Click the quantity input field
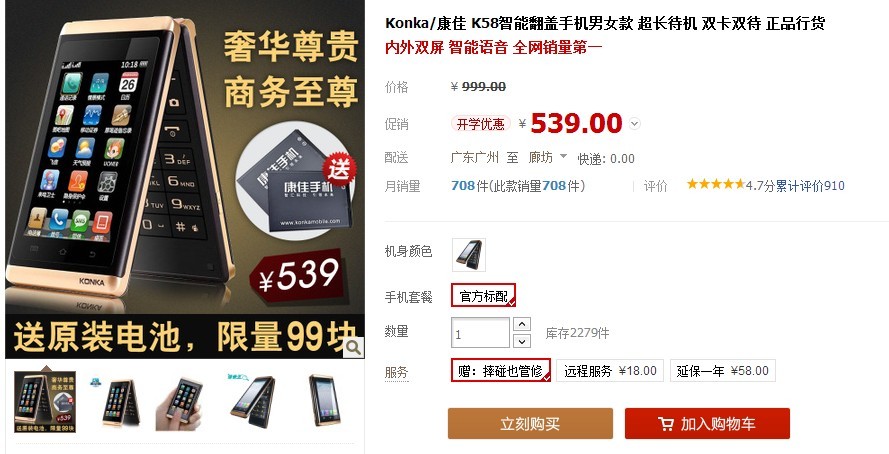 [481, 333]
